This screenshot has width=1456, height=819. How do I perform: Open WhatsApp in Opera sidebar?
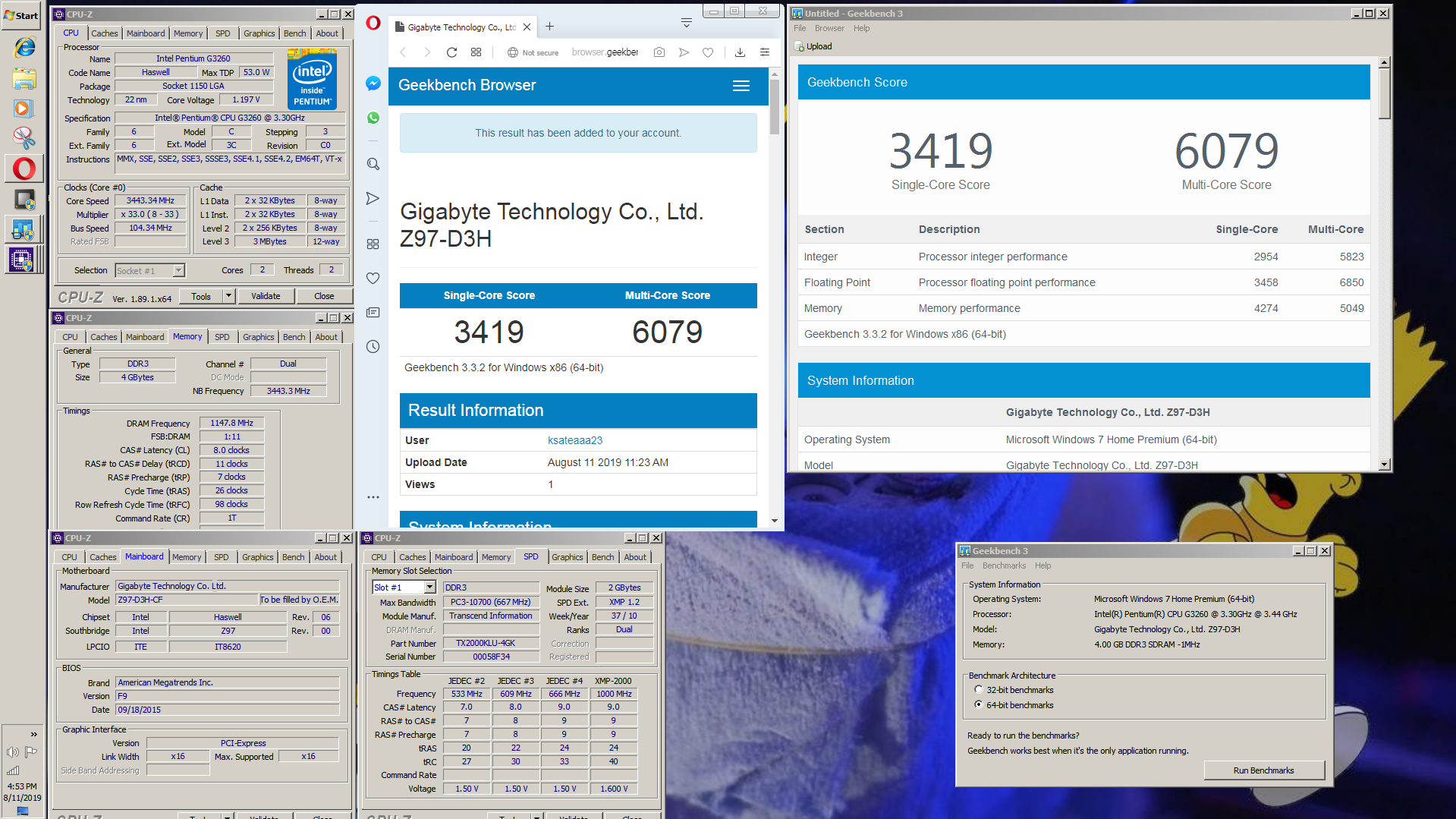pyautogui.click(x=373, y=118)
